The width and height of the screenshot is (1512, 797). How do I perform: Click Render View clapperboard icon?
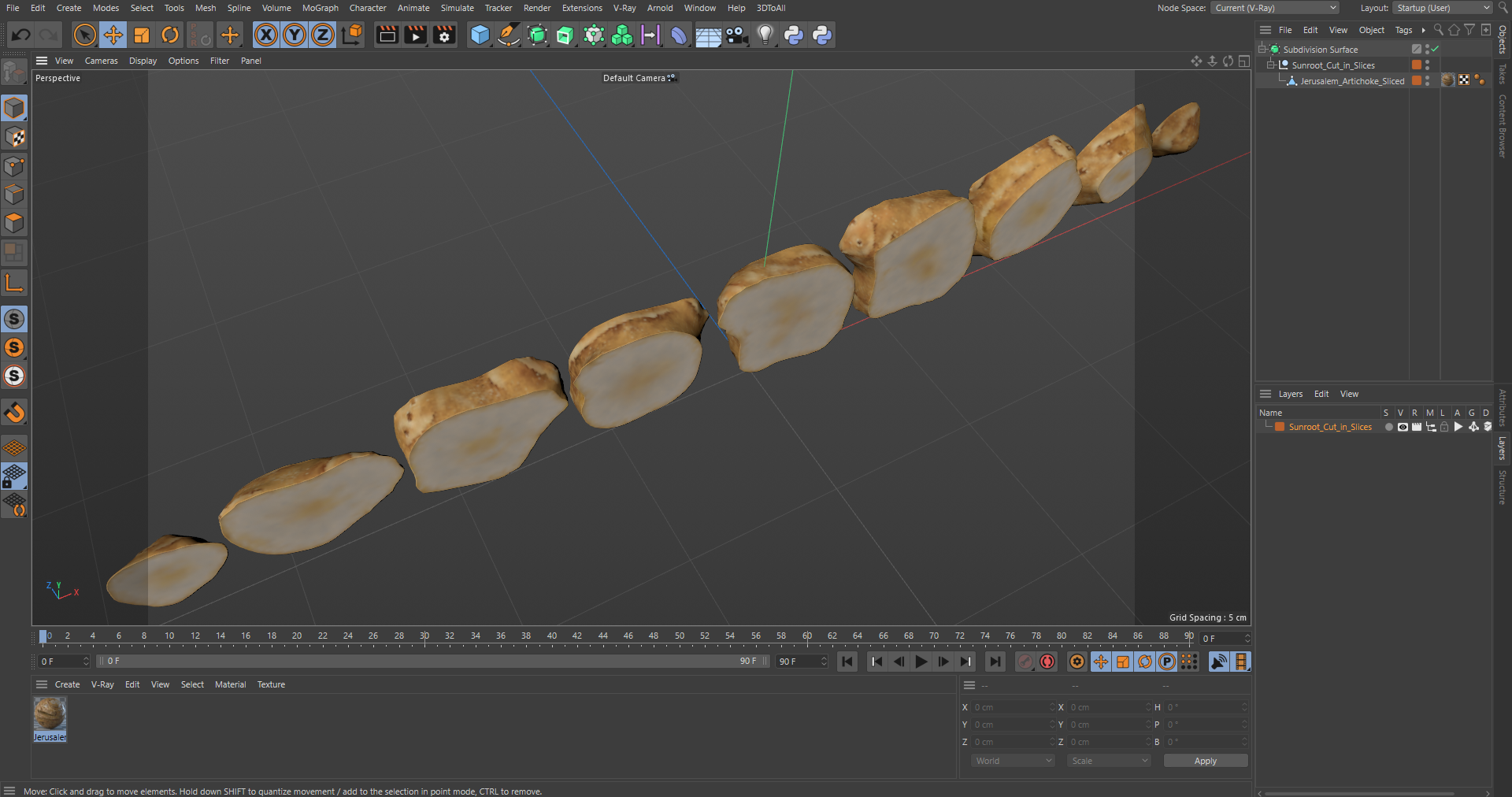(387, 35)
